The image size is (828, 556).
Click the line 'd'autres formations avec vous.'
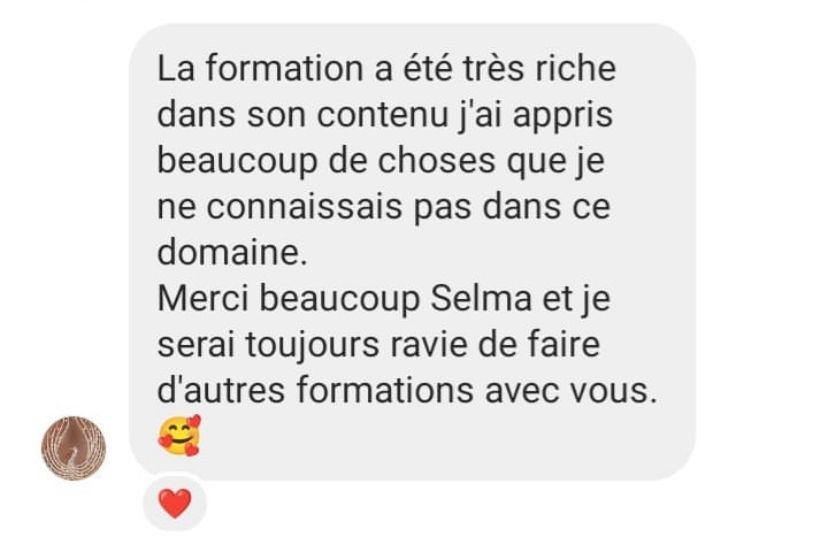407,391
